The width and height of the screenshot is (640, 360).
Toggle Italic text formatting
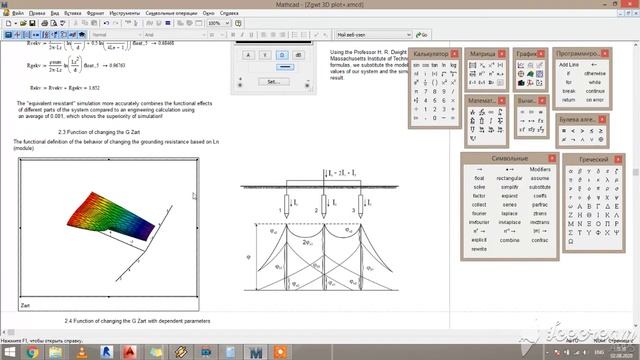pos(242,35)
